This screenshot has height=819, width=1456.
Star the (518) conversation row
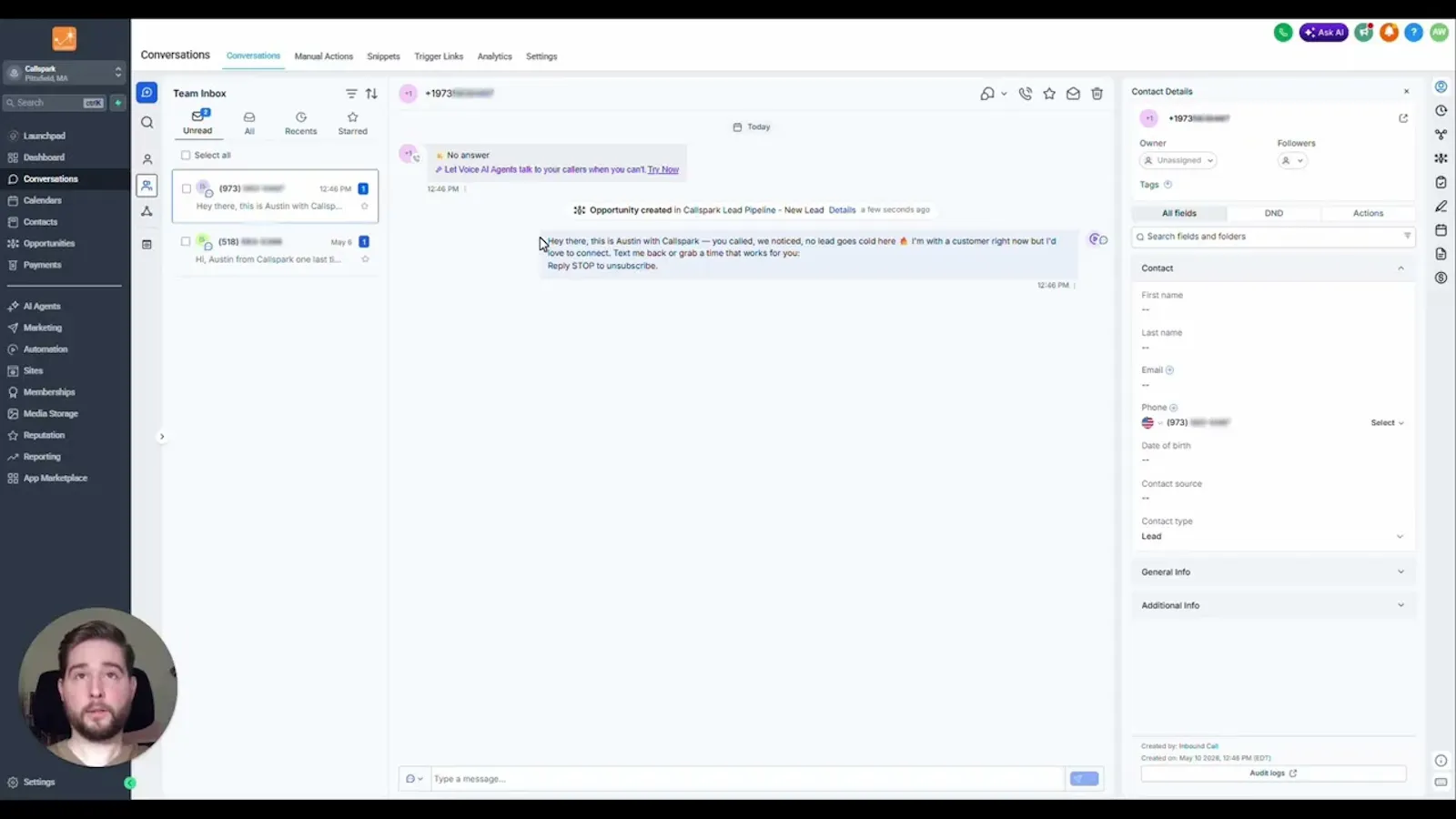tap(365, 259)
